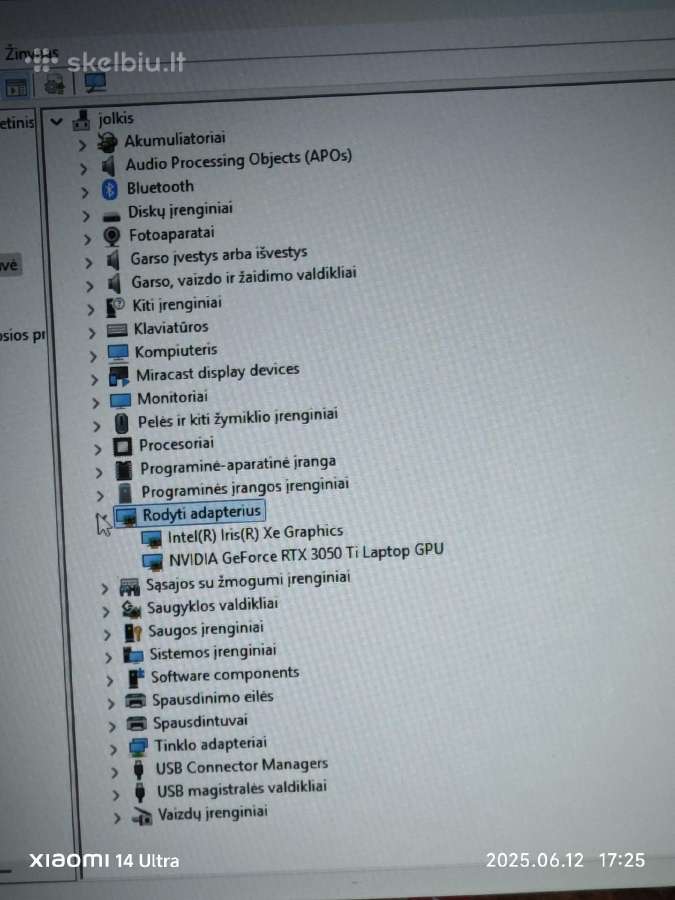
Task: Click the Programinė-aparatinė įranga firmware icon
Action: (123, 471)
